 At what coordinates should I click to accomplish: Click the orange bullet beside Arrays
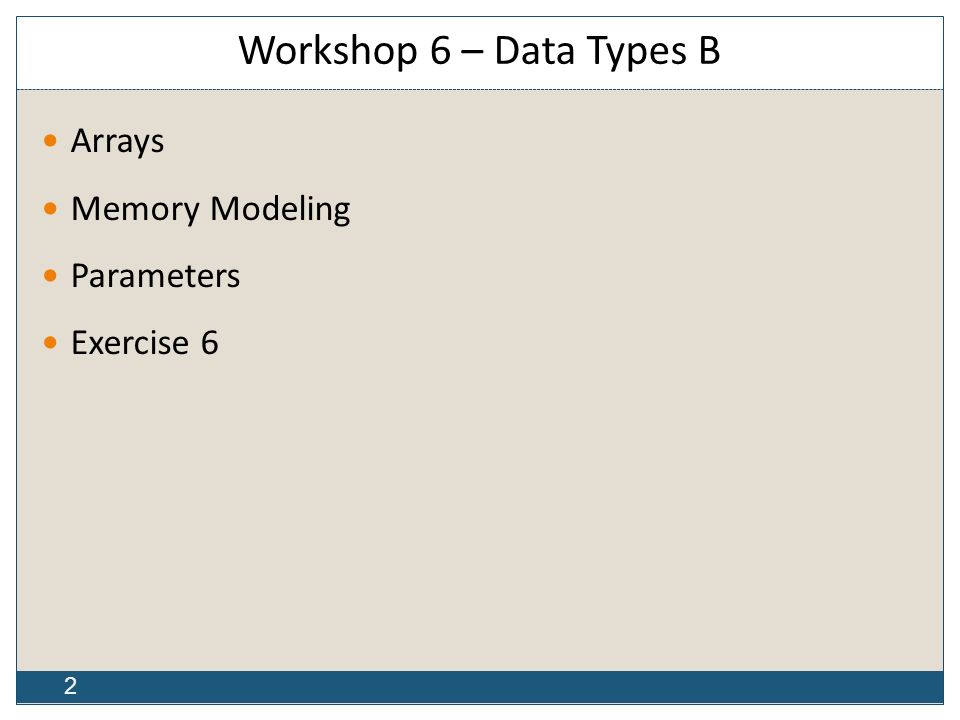(x=50, y=141)
